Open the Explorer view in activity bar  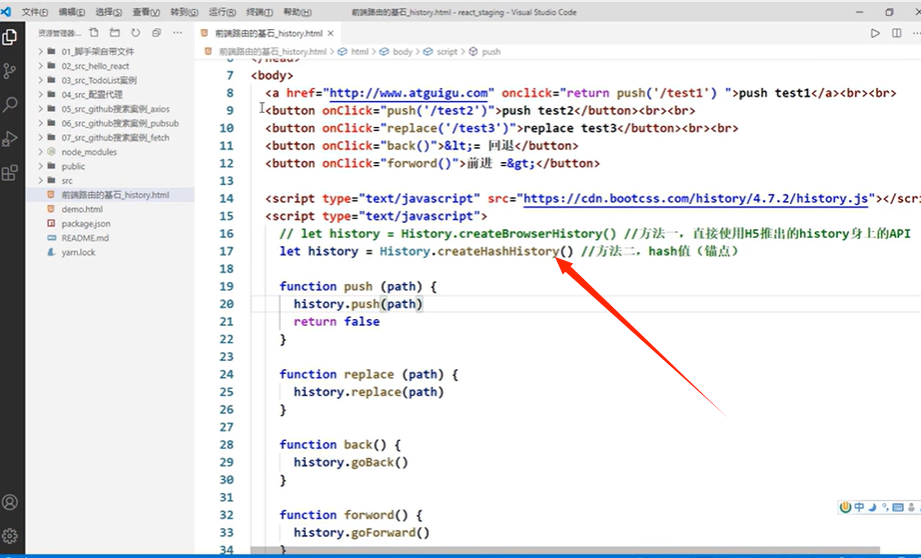pyautogui.click(x=10, y=37)
